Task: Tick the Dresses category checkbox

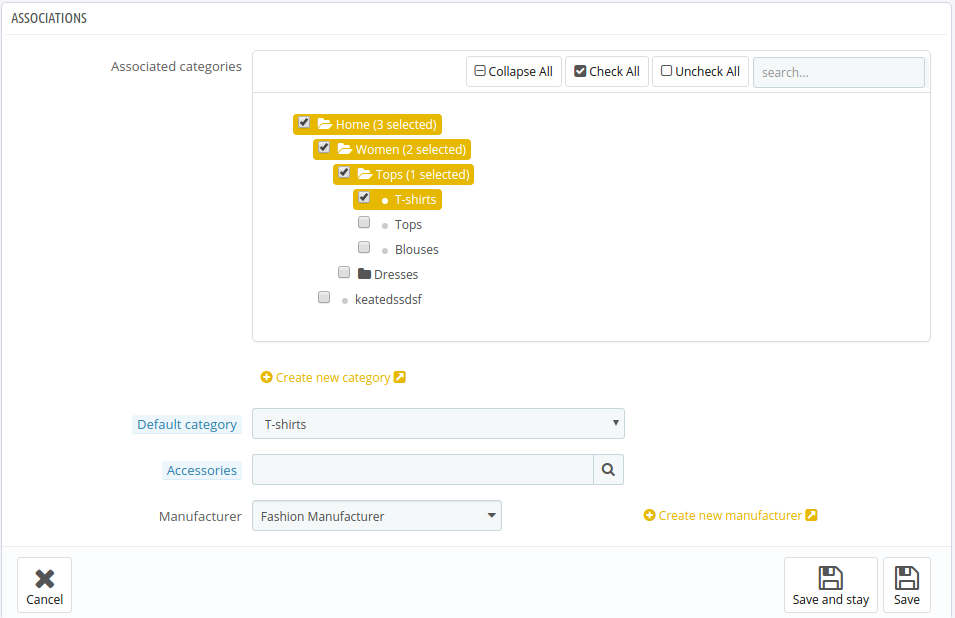Action: (x=344, y=272)
